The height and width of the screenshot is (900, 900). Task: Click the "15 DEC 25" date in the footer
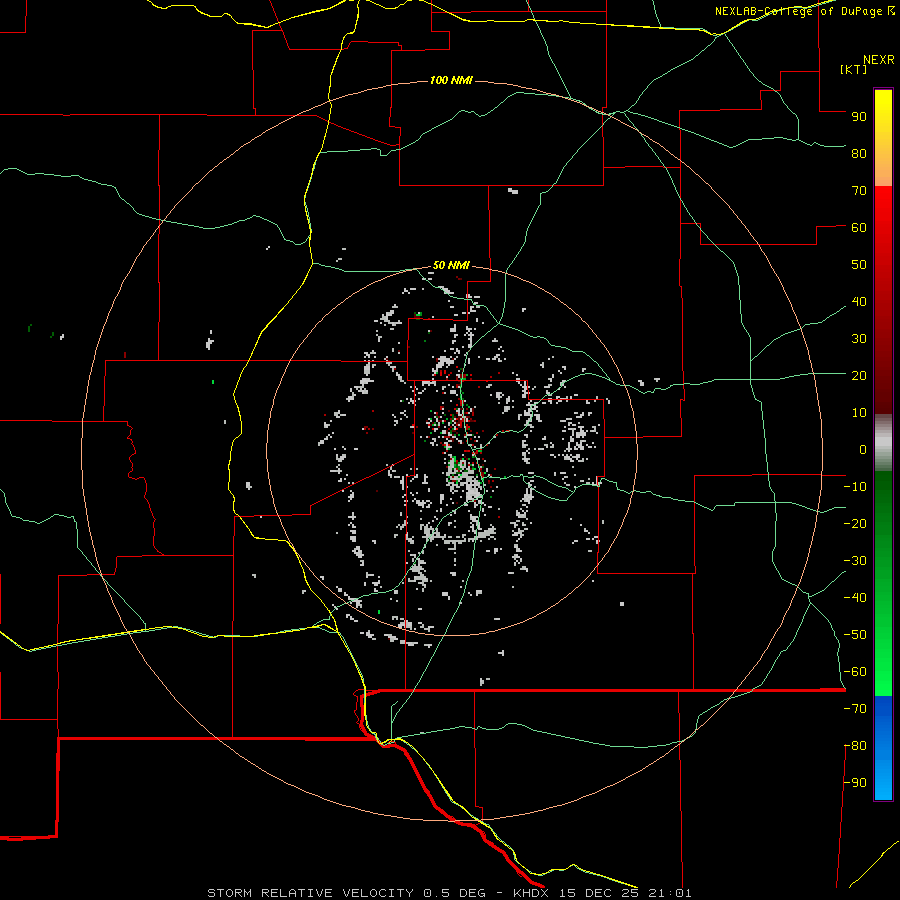tap(600, 893)
